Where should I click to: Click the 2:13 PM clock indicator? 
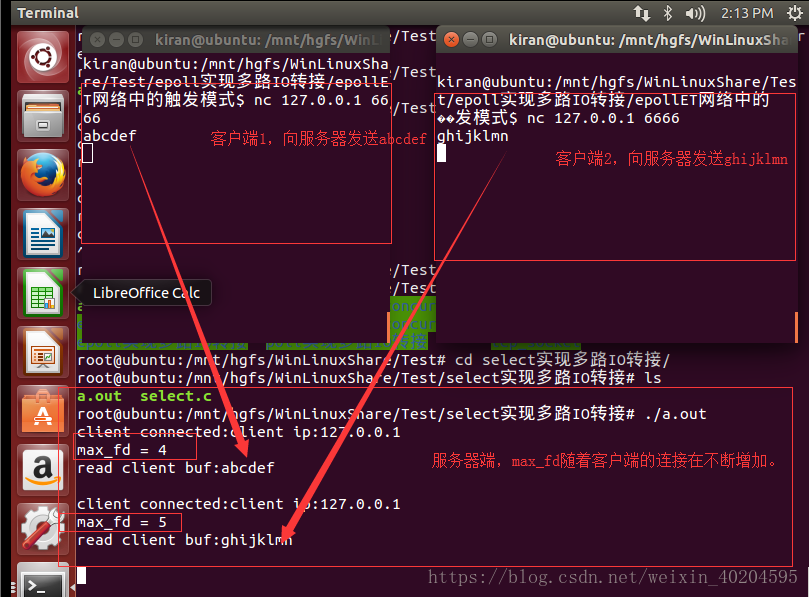[x=747, y=13]
